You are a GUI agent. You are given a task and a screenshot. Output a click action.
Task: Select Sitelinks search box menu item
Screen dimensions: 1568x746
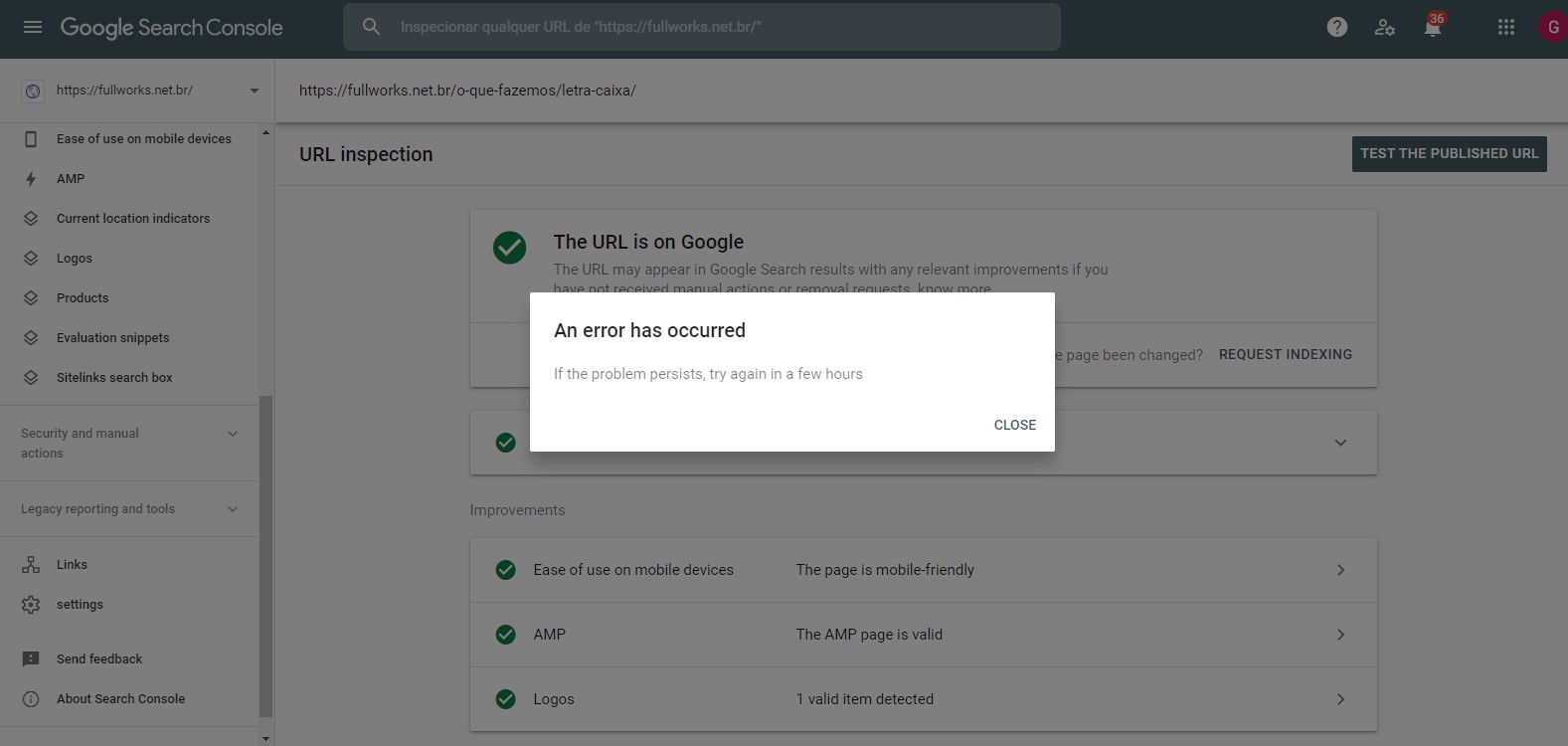click(x=114, y=378)
